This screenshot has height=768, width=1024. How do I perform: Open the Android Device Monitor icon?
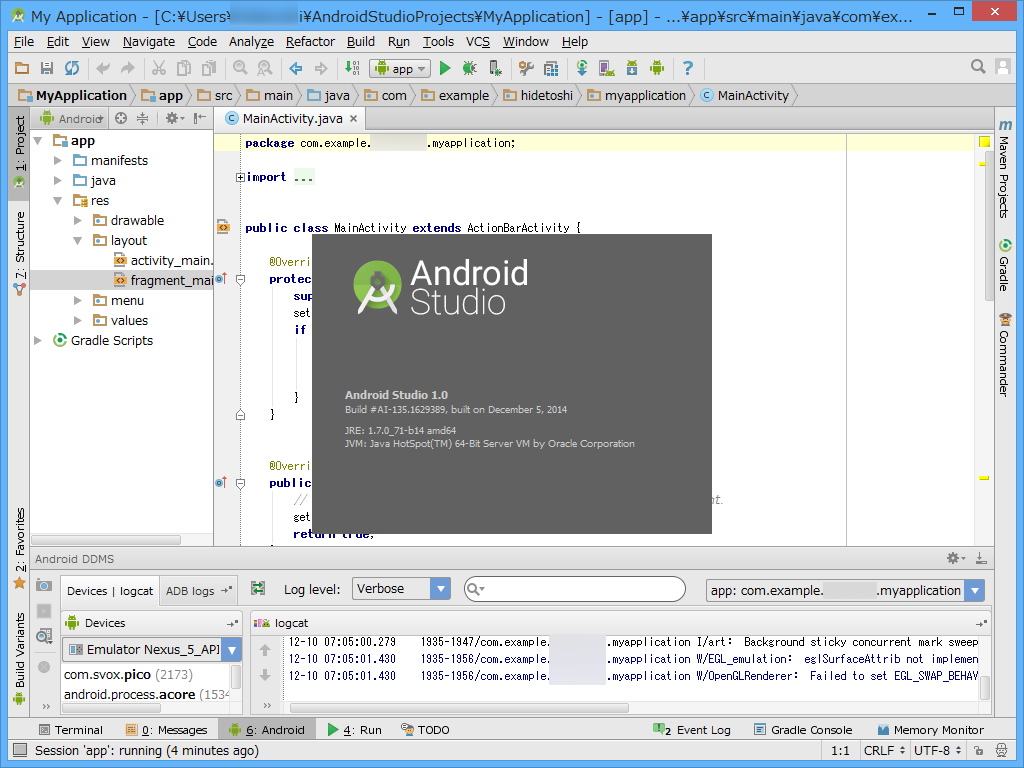click(657, 68)
